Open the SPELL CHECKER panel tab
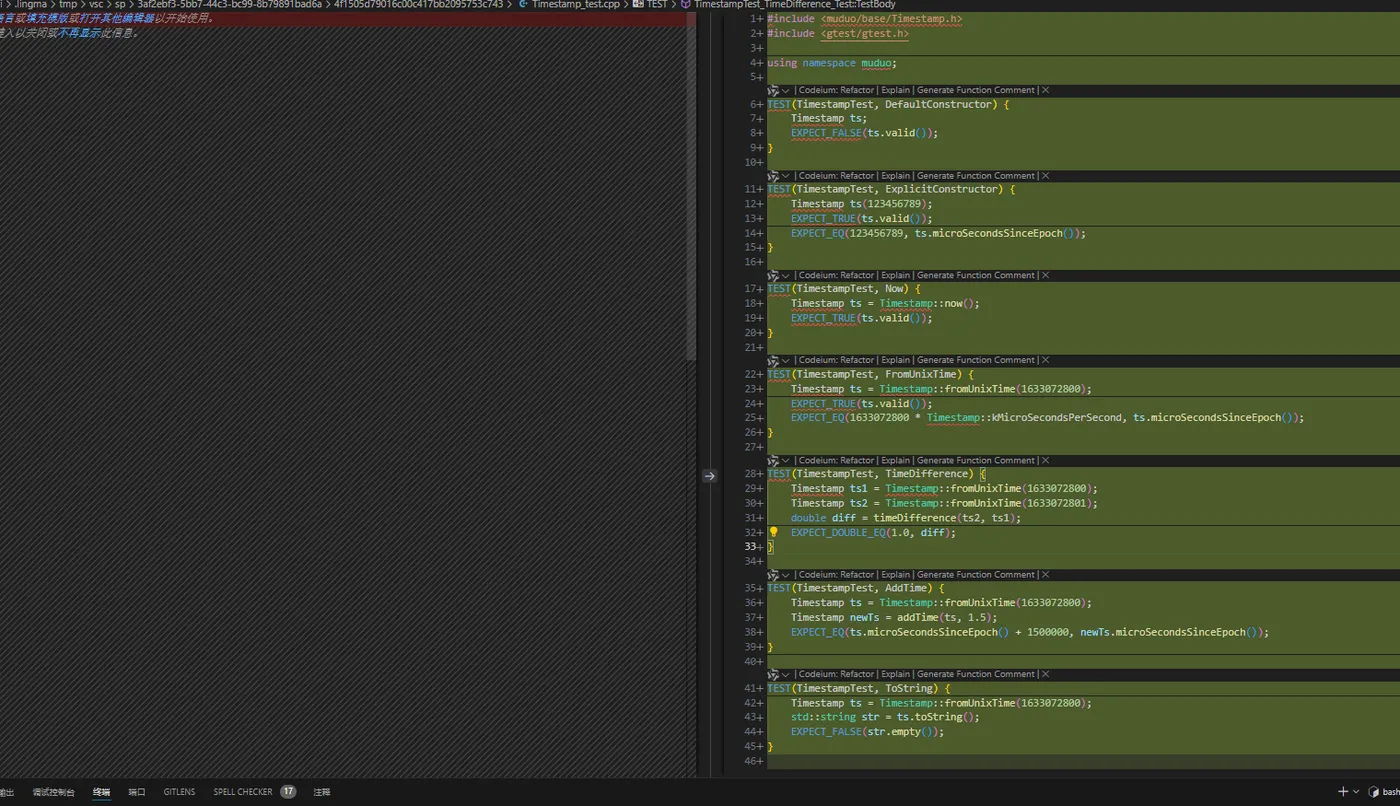 243,792
